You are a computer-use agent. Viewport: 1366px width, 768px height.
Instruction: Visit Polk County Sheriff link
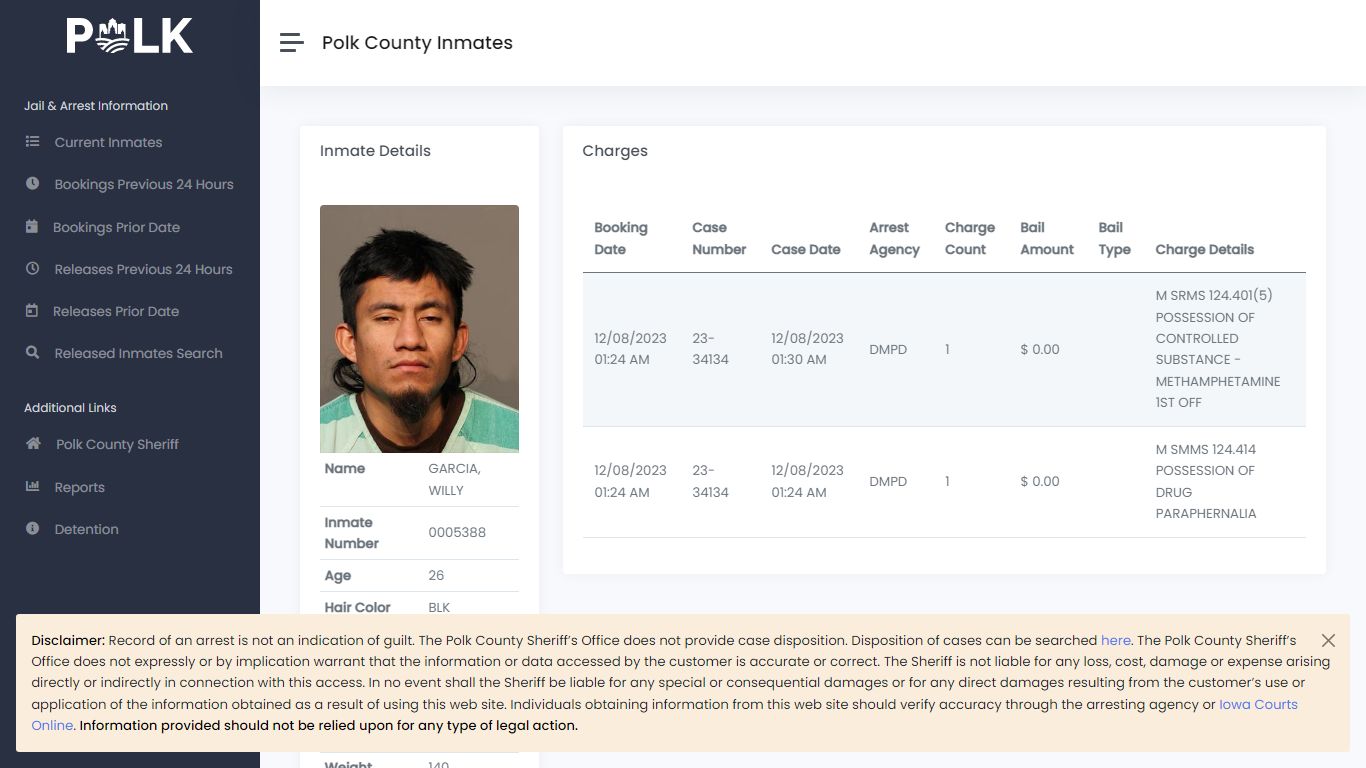coord(117,444)
